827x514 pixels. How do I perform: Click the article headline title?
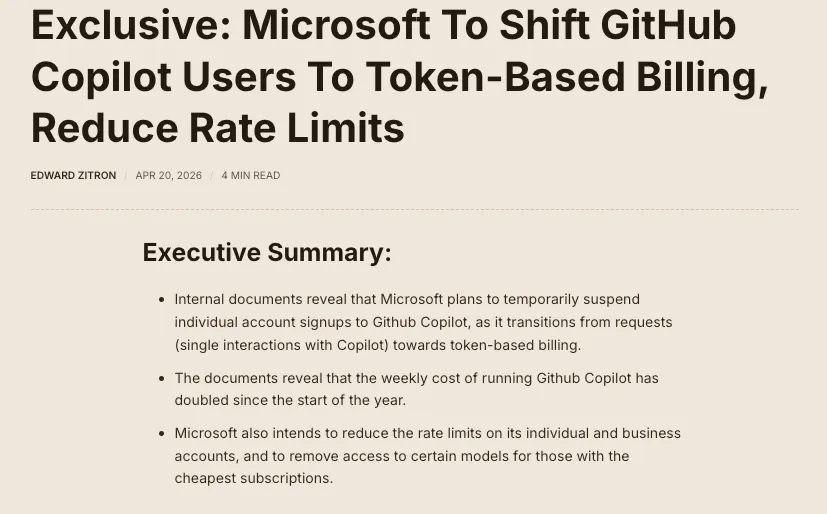(x=399, y=77)
